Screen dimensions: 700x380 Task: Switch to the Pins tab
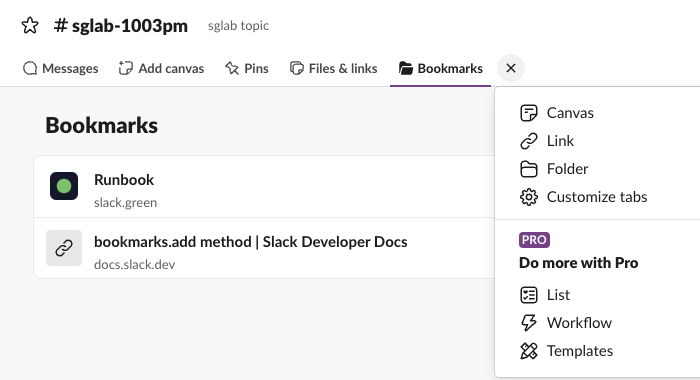pyautogui.click(x=246, y=68)
